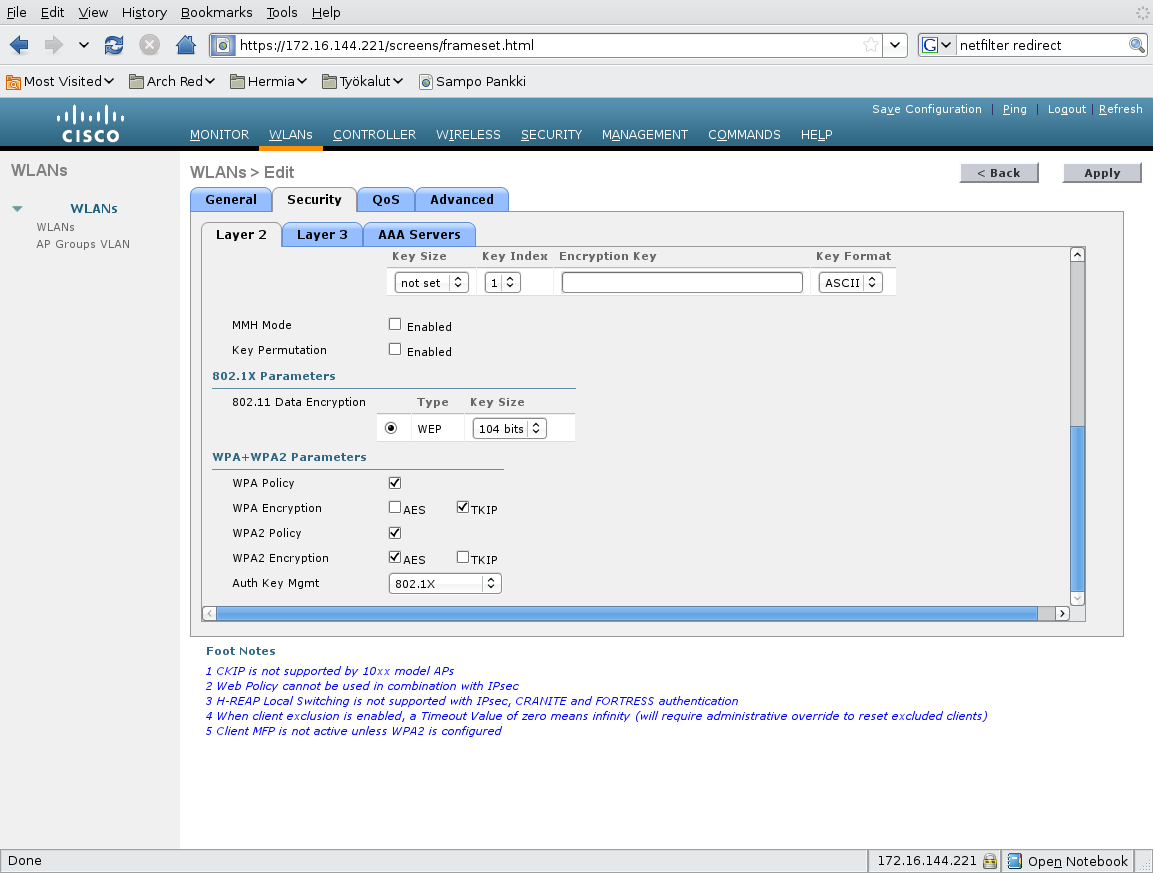Open the Key Index dropdown
This screenshot has width=1153, height=873.
503,282
